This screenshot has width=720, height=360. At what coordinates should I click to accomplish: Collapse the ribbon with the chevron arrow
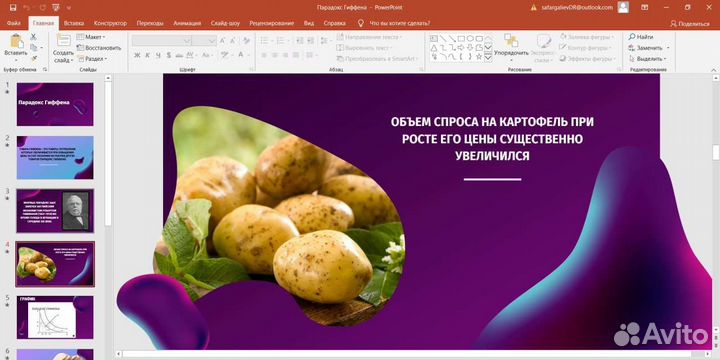[x=714, y=69]
